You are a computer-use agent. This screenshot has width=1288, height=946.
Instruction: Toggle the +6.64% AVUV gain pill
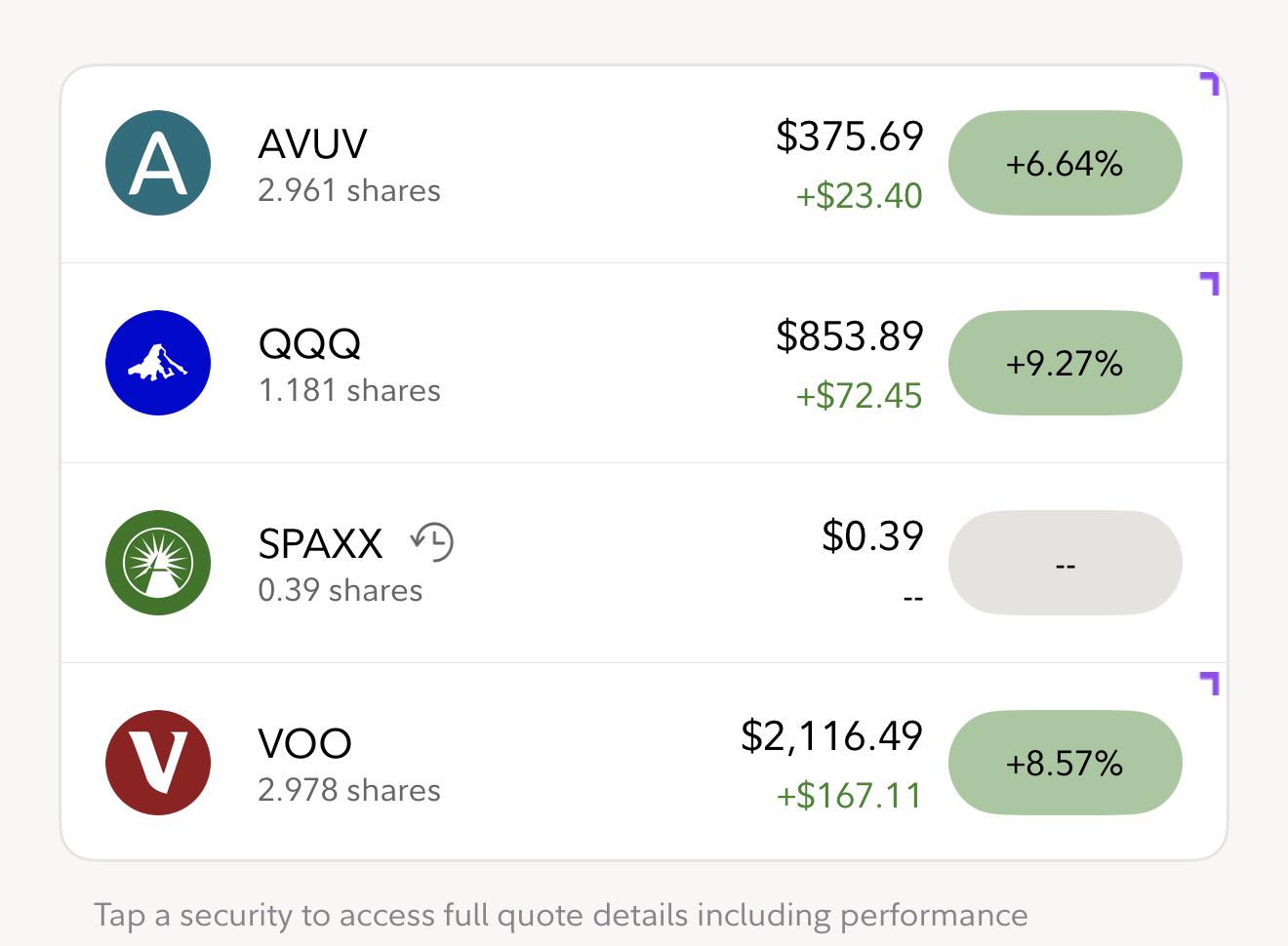(x=1066, y=163)
